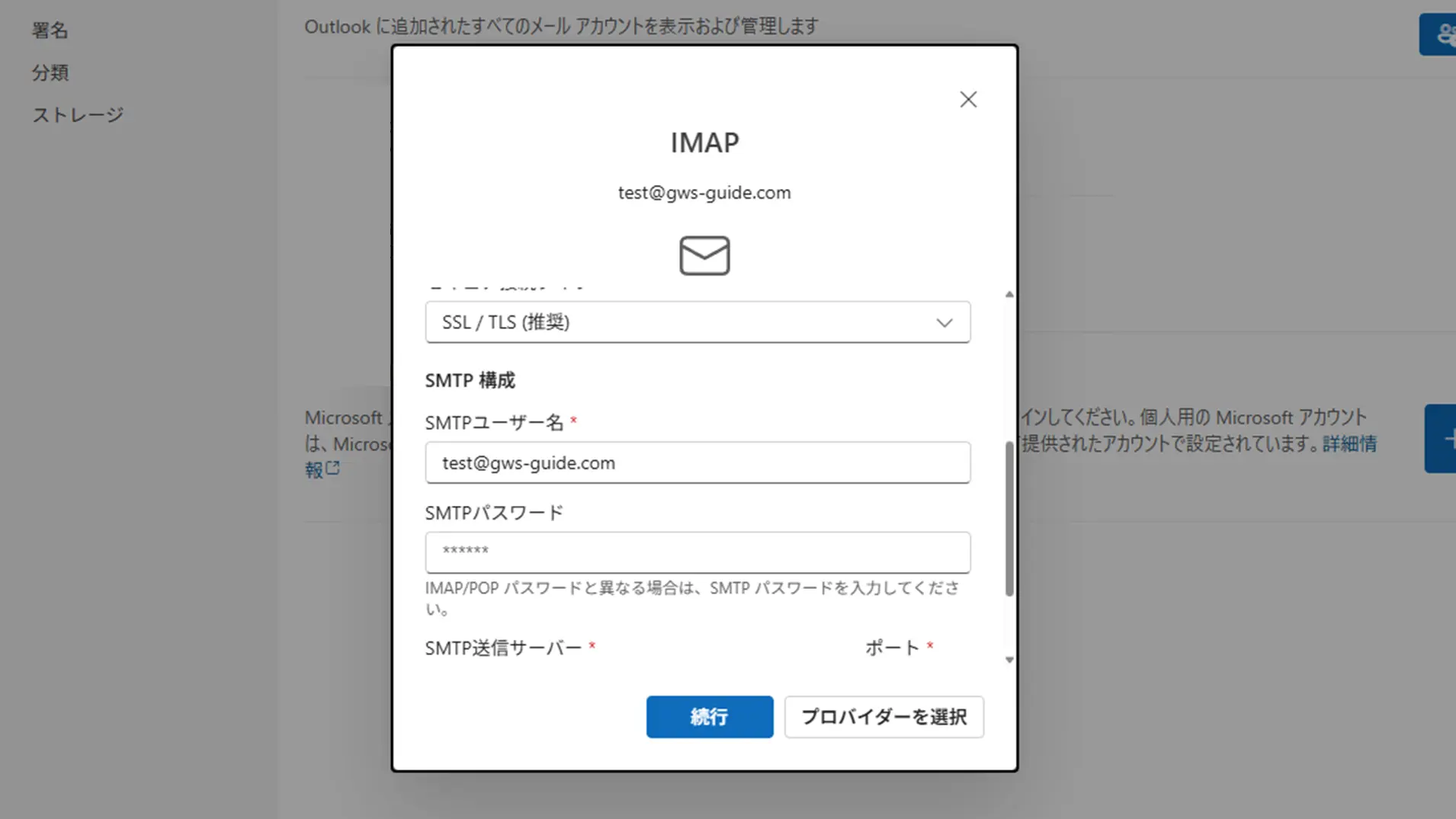Go to ストレージ in the sidebar
This screenshot has width=1456, height=819.
coord(78,115)
